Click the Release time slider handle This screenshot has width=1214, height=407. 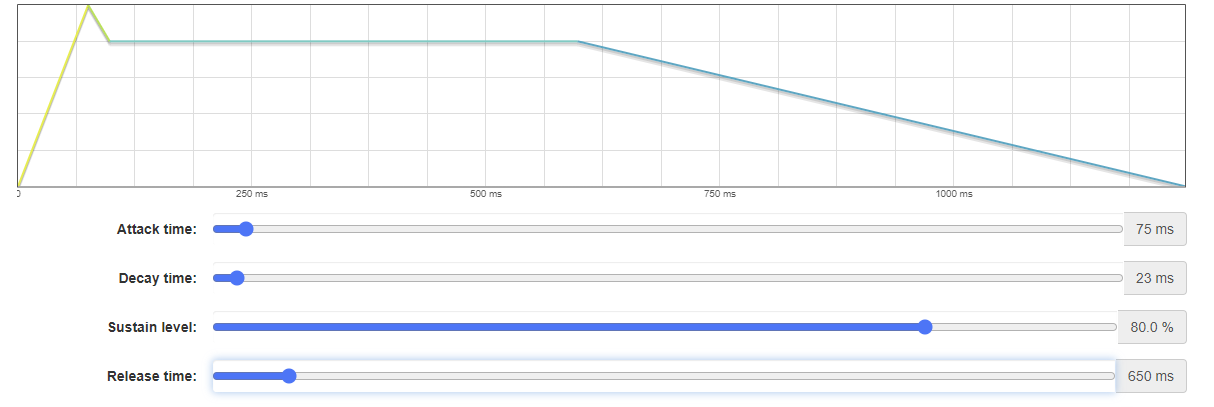(x=289, y=376)
